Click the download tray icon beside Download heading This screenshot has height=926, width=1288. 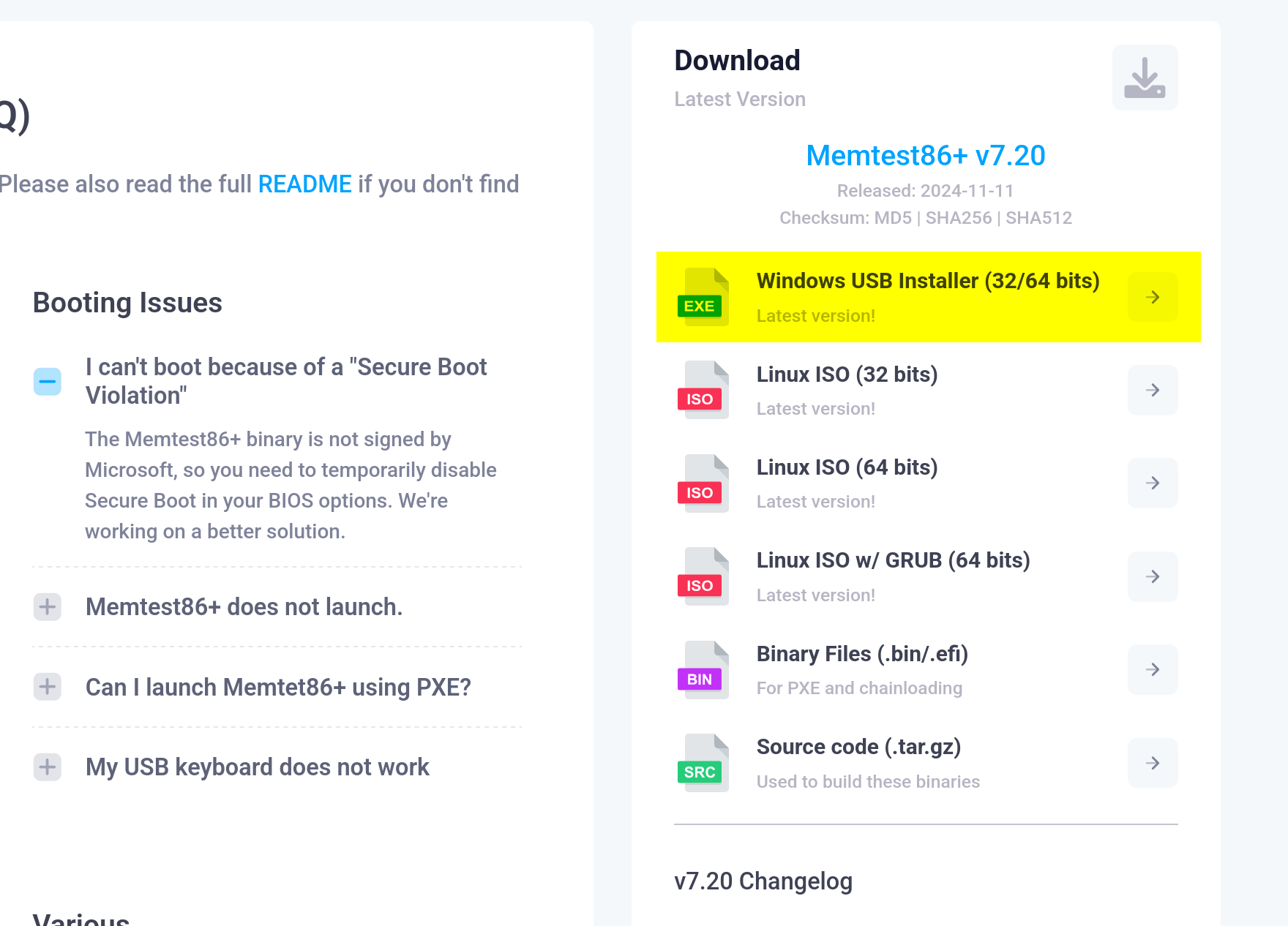[1145, 78]
